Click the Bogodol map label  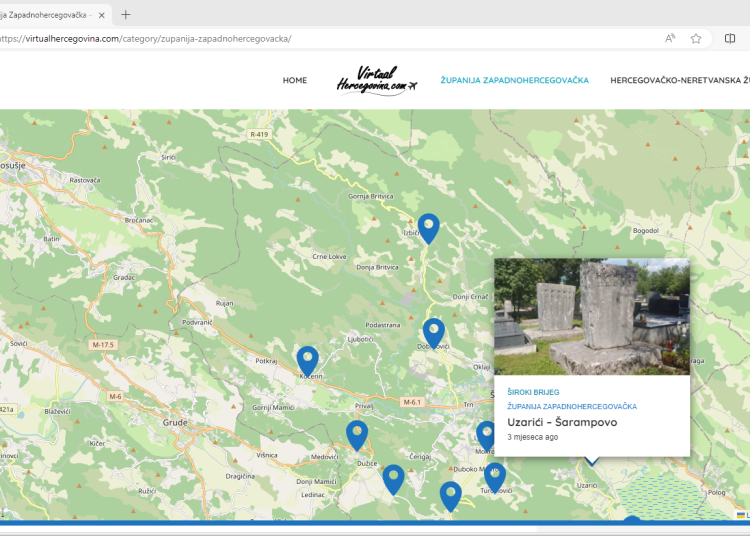click(x=646, y=230)
